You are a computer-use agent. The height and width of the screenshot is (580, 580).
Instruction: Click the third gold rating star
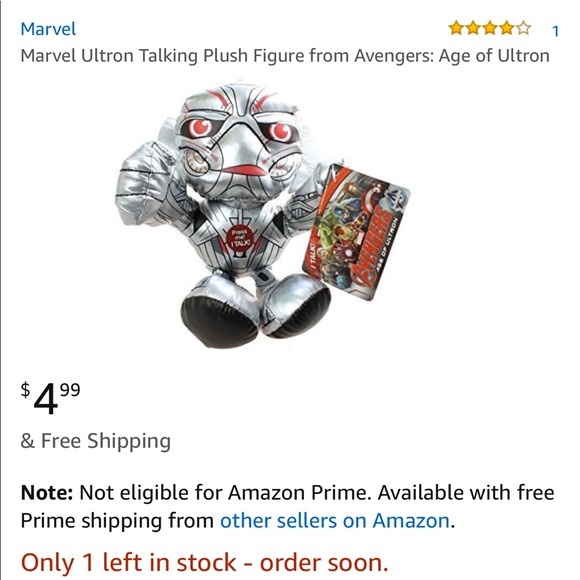(490, 28)
